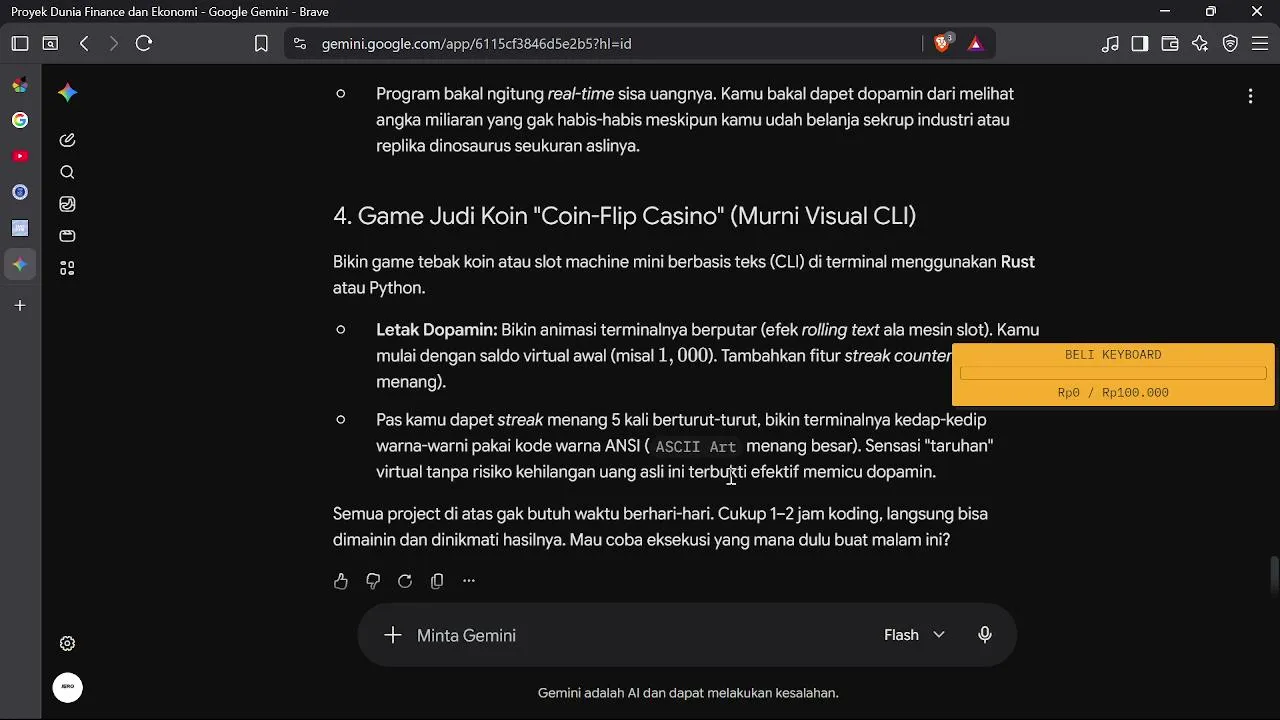Click the page vertical scrollbar thumb
Image resolution: width=1280 pixels, height=720 pixels.
pos(1274,575)
